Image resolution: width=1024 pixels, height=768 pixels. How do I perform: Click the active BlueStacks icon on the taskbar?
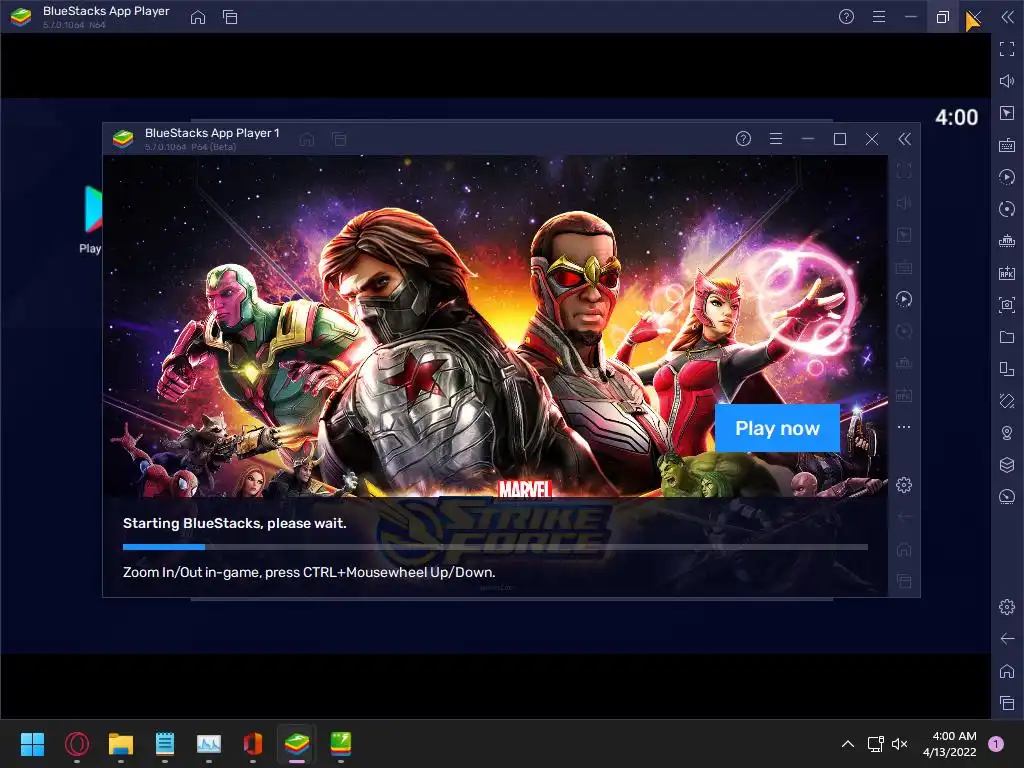[x=296, y=744]
